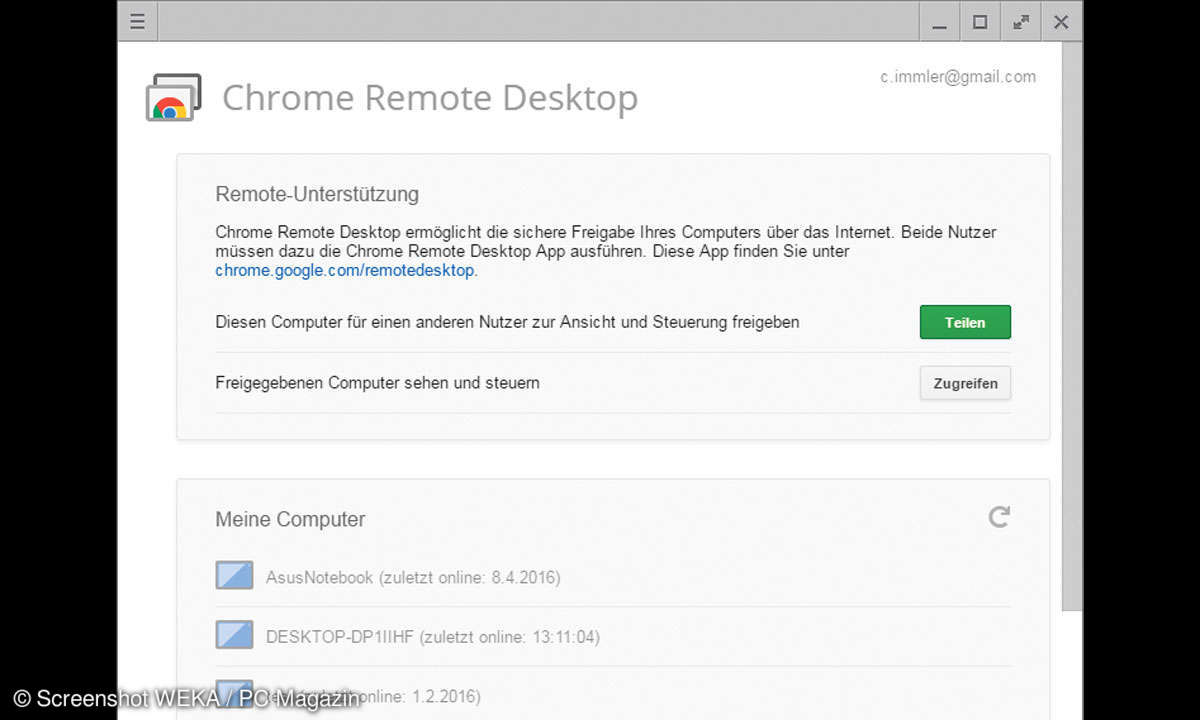The image size is (1200, 720).
Task: Click the DESKTOP-DP1IIHF computer icon
Action: 234,635
